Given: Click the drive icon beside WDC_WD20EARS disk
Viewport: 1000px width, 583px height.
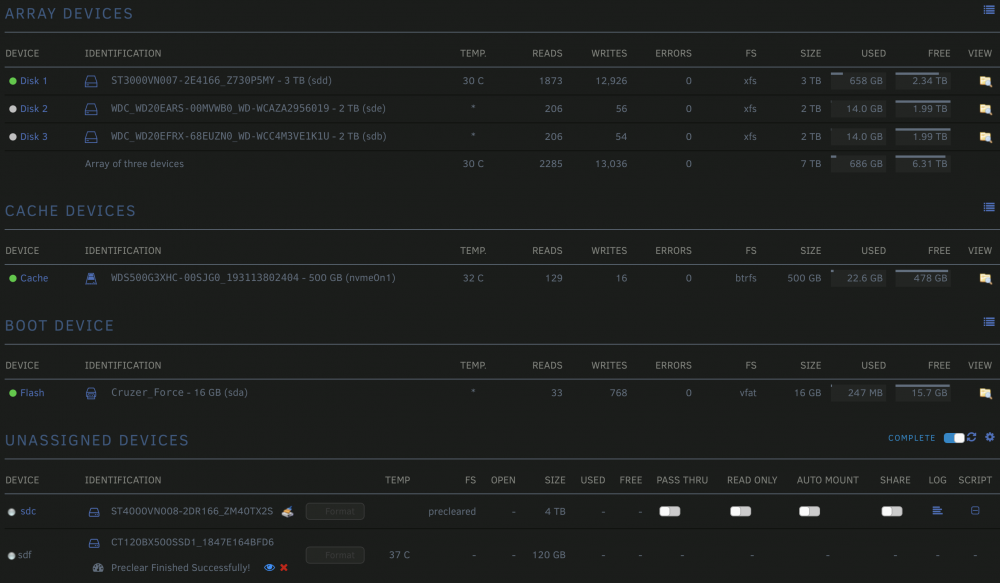Looking at the screenshot, I should tap(91, 109).
